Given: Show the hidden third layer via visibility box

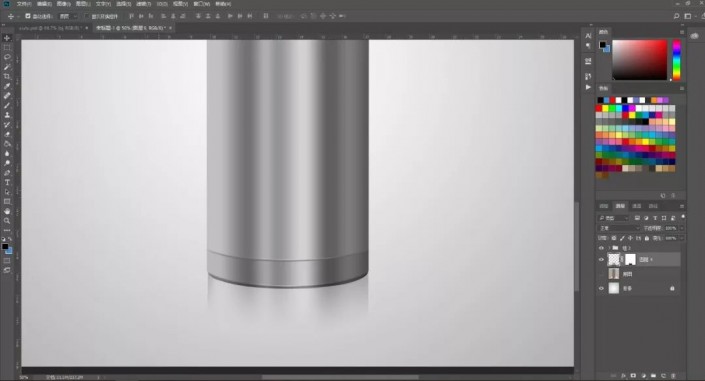Looking at the screenshot, I should (x=601, y=274).
